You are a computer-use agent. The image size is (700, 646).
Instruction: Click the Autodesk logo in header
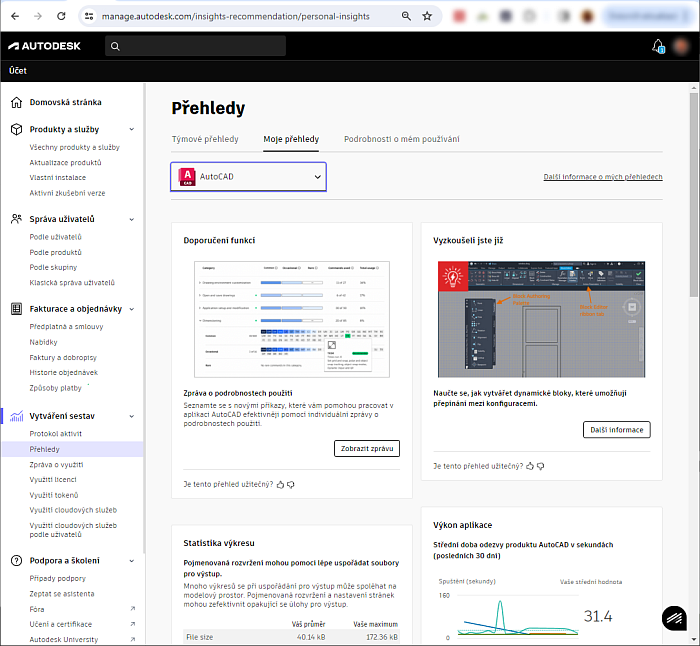pos(45,46)
